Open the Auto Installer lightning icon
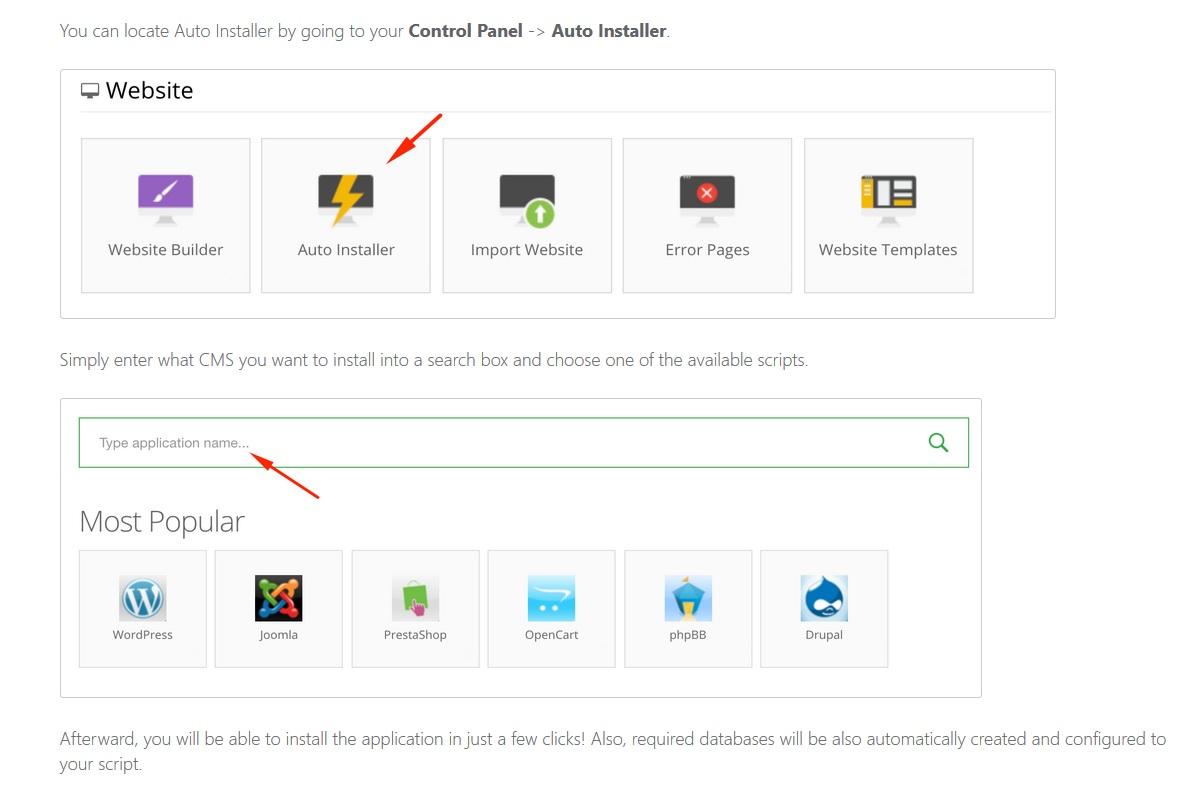1193x795 pixels. click(x=345, y=199)
